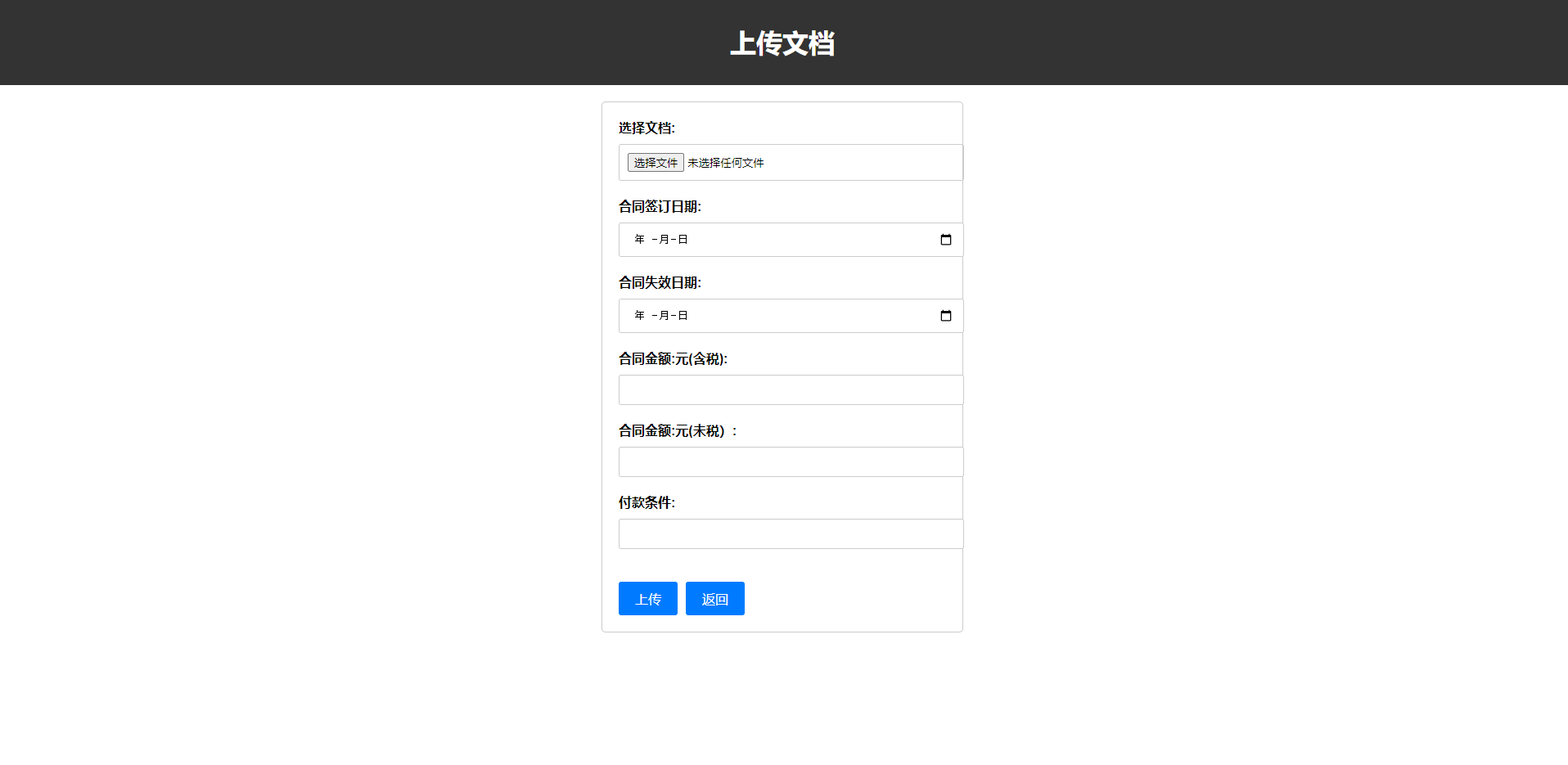Image resolution: width=1568 pixels, height=765 pixels.
Task: Select day segment in 合同失效日期 field
Action: click(683, 316)
